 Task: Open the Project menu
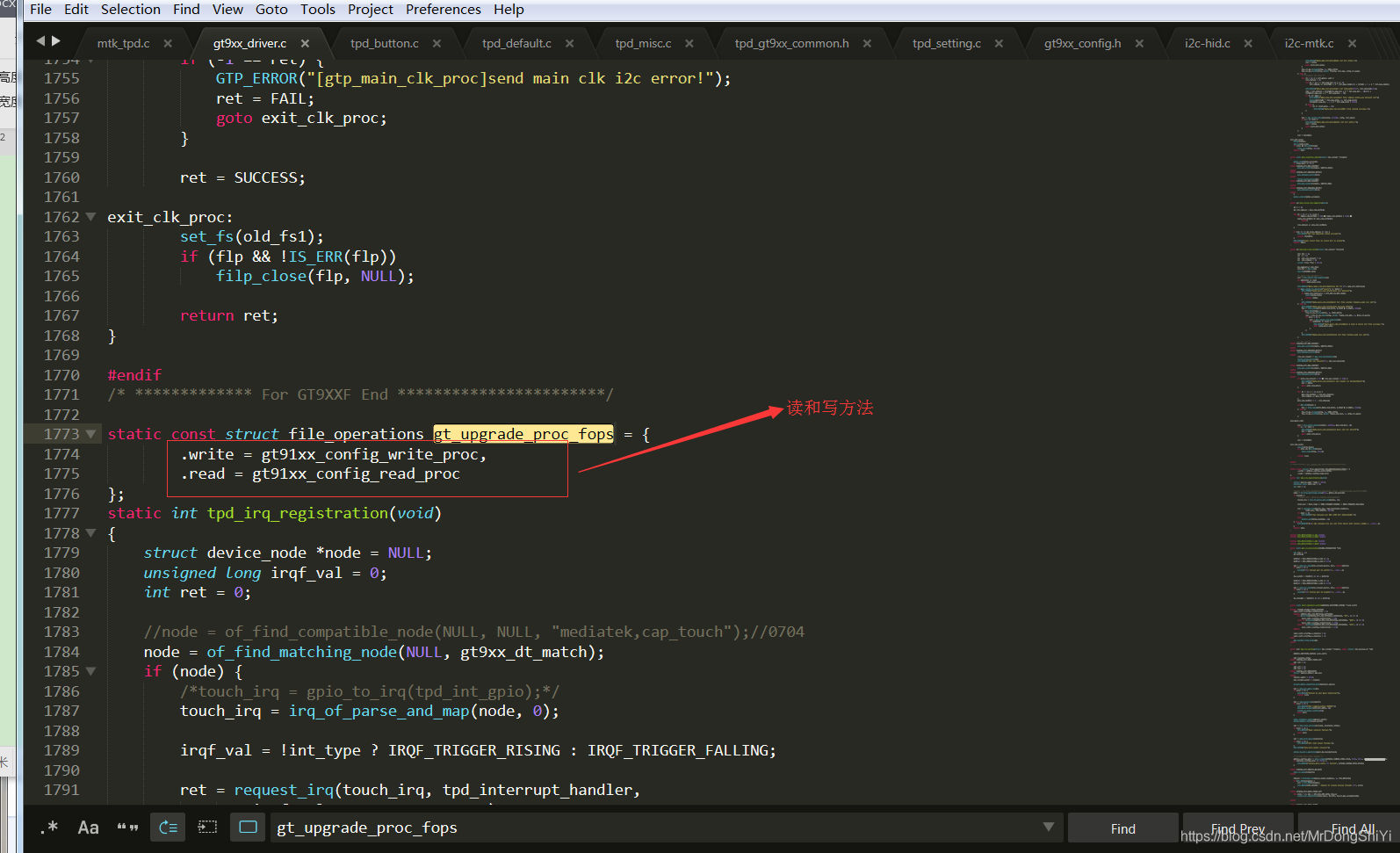(x=371, y=10)
